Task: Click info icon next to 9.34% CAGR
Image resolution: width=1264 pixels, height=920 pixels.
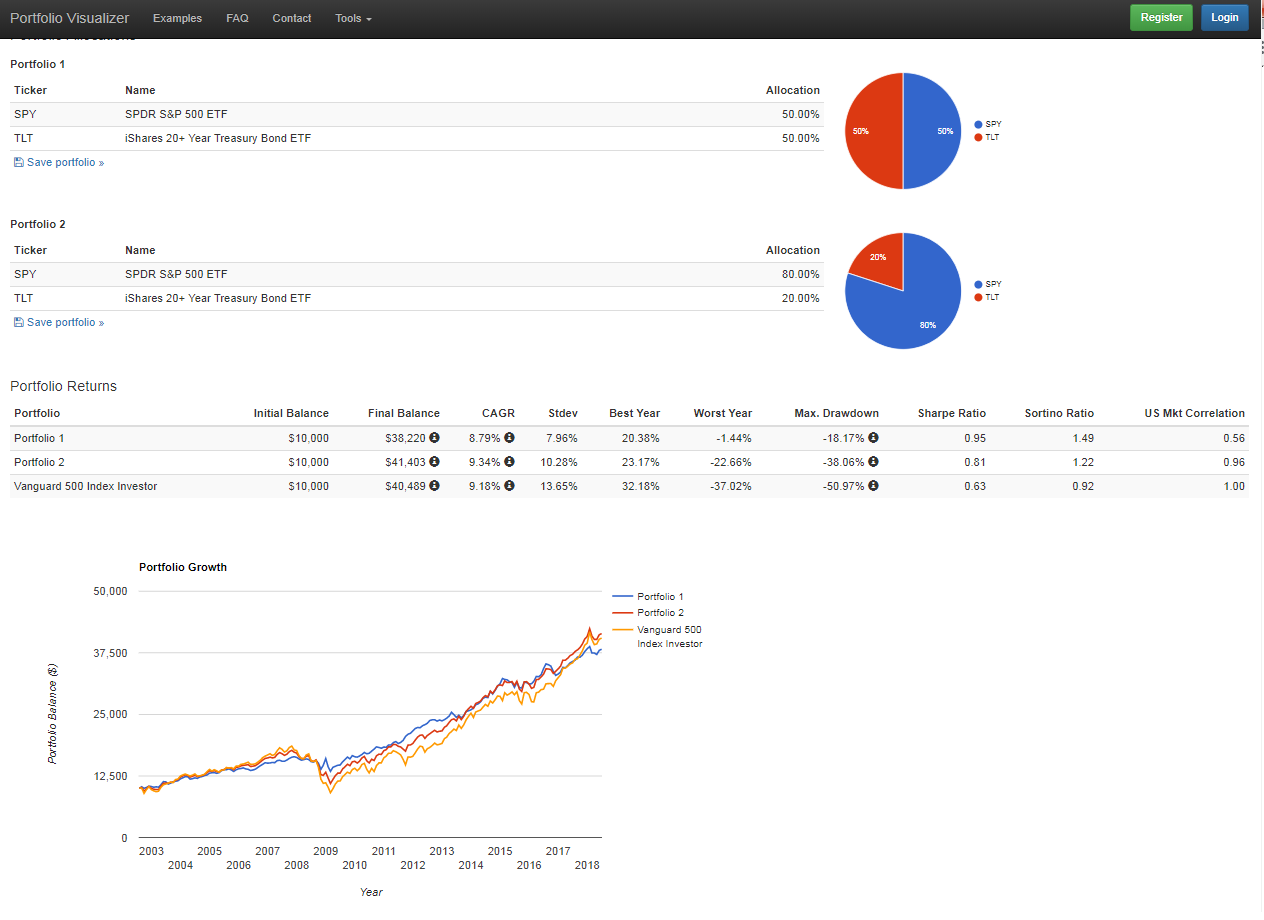Action: tap(509, 462)
